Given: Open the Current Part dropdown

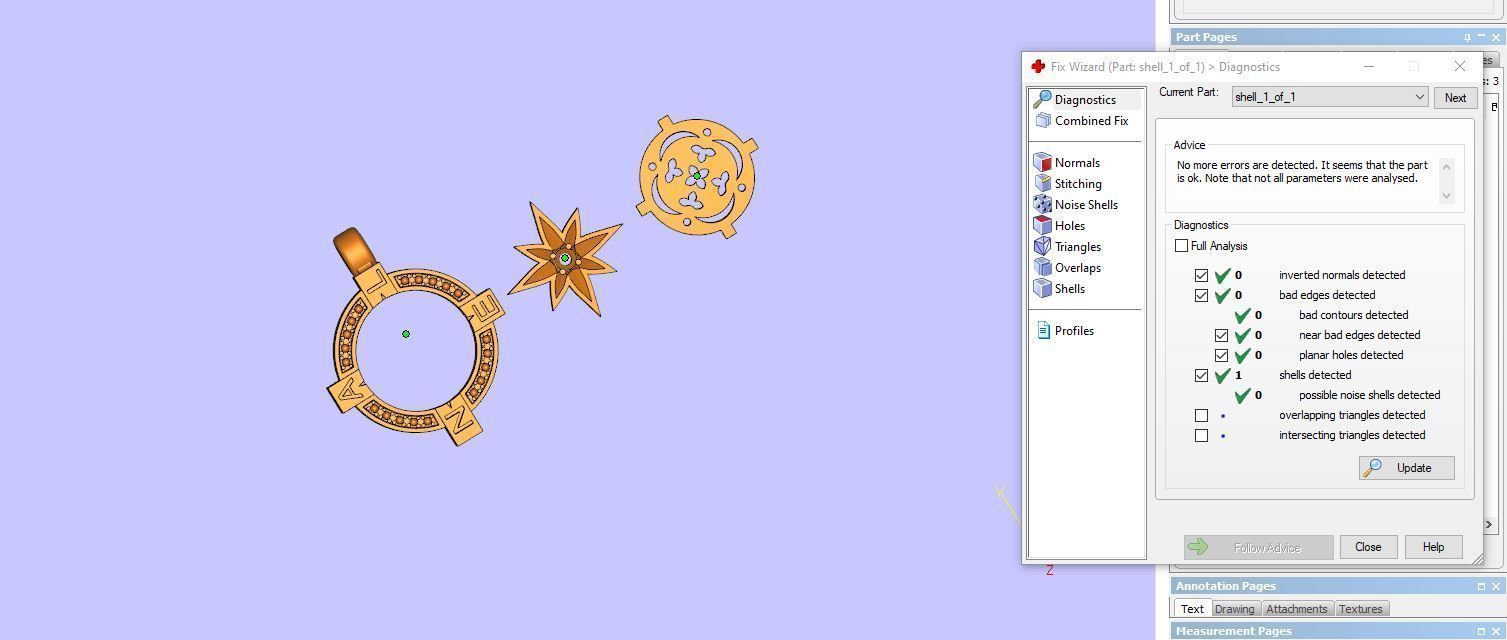Looking at the screenshot, I should click(1329, 97).
